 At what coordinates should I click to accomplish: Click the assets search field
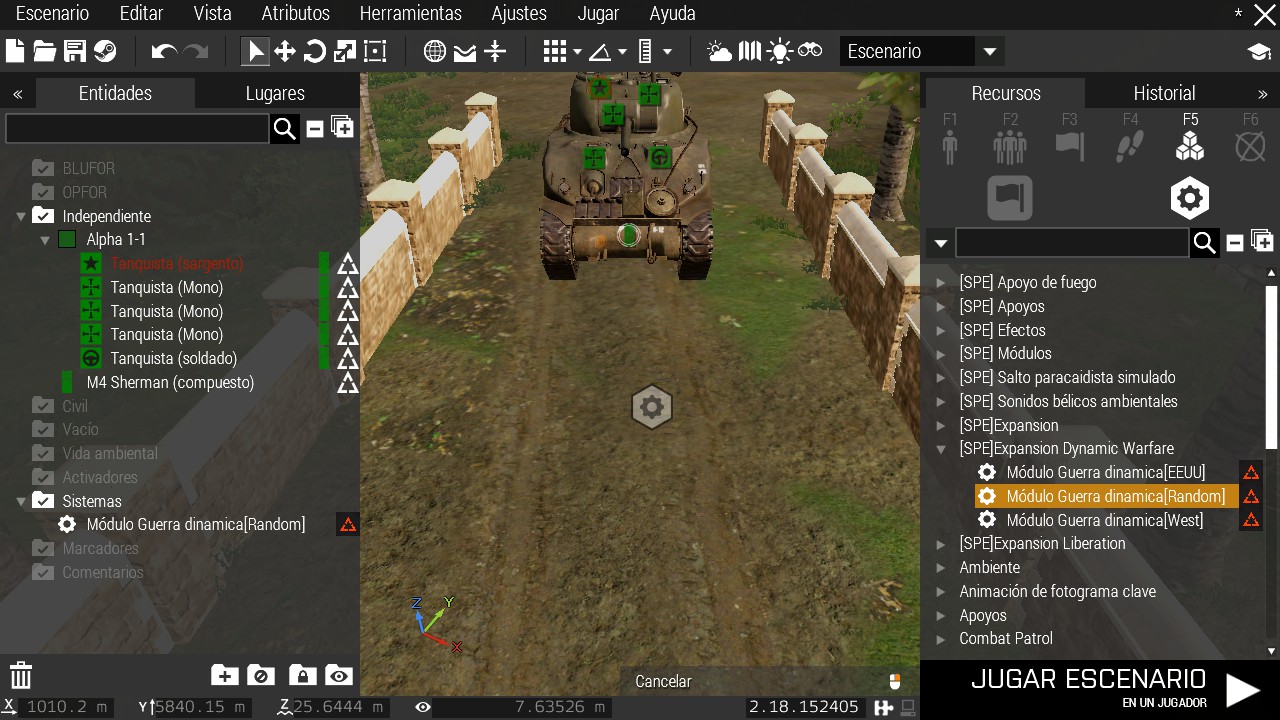(x=1072, y=242)
